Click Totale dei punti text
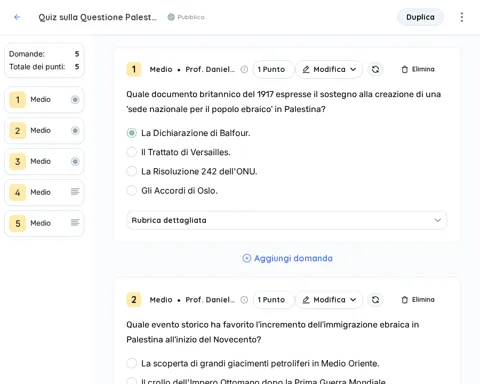 click(x=37, y=67)
